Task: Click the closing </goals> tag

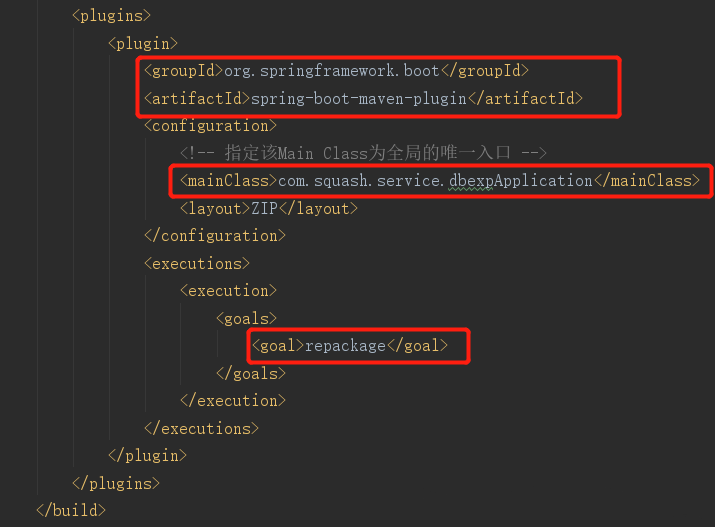Action: coord(251,373)
